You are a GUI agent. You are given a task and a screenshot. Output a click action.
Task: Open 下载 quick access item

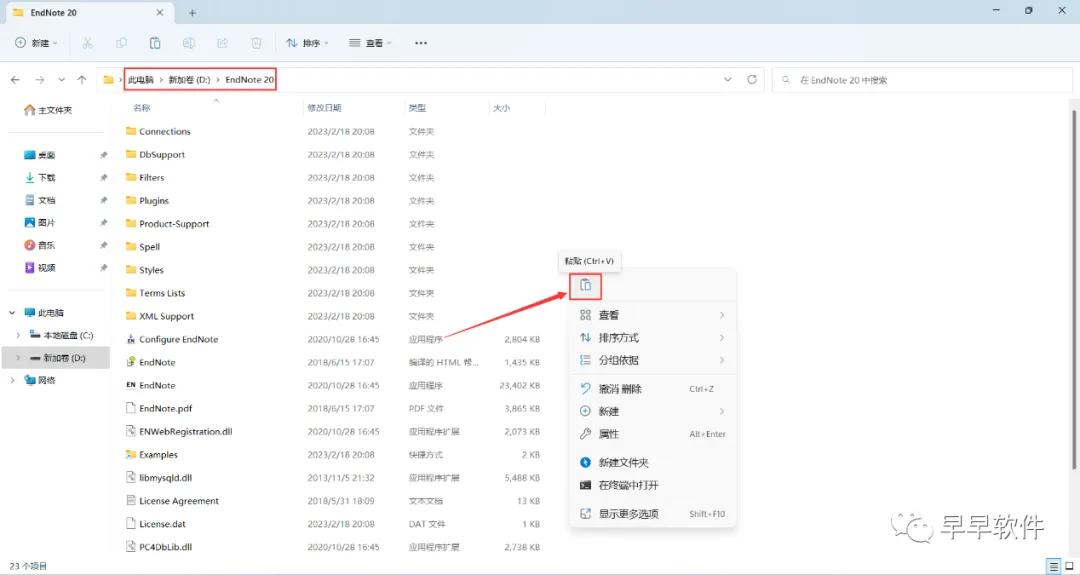coord(40,178)
